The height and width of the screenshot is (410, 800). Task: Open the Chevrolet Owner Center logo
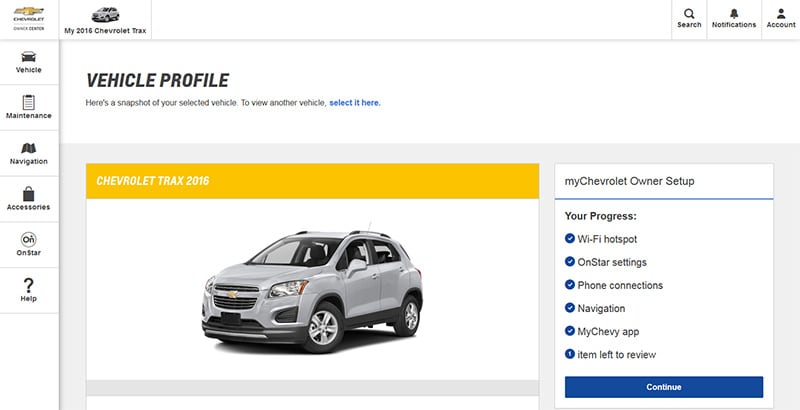tap(29, 19)
